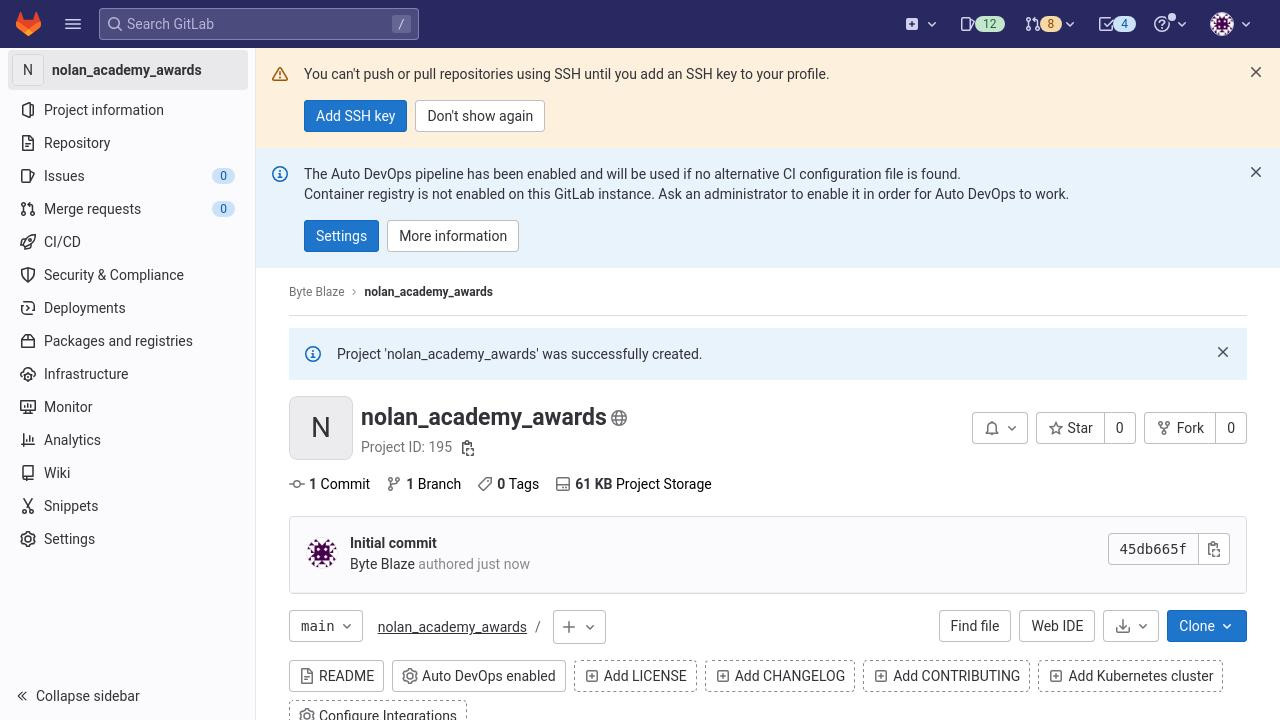Open Analytics in sidebar
This screenshot has height=720, width=1280.
coord(128,440)
